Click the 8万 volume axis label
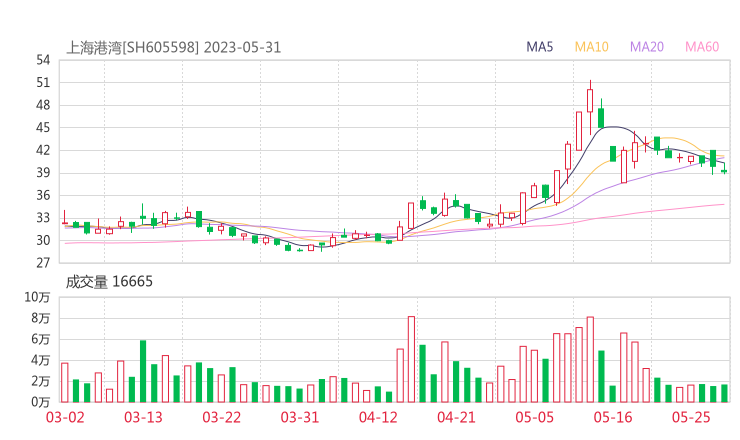The image size is (740, 440). 41,318
